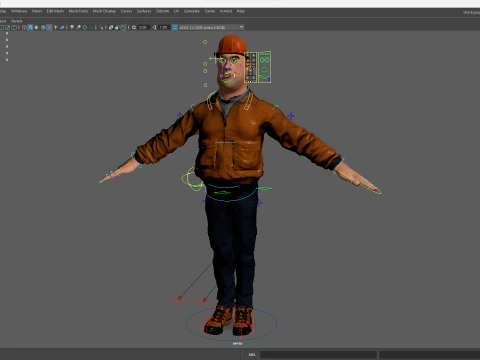Open the Arnold menu

pyautogui.click(x=226, y=11)
